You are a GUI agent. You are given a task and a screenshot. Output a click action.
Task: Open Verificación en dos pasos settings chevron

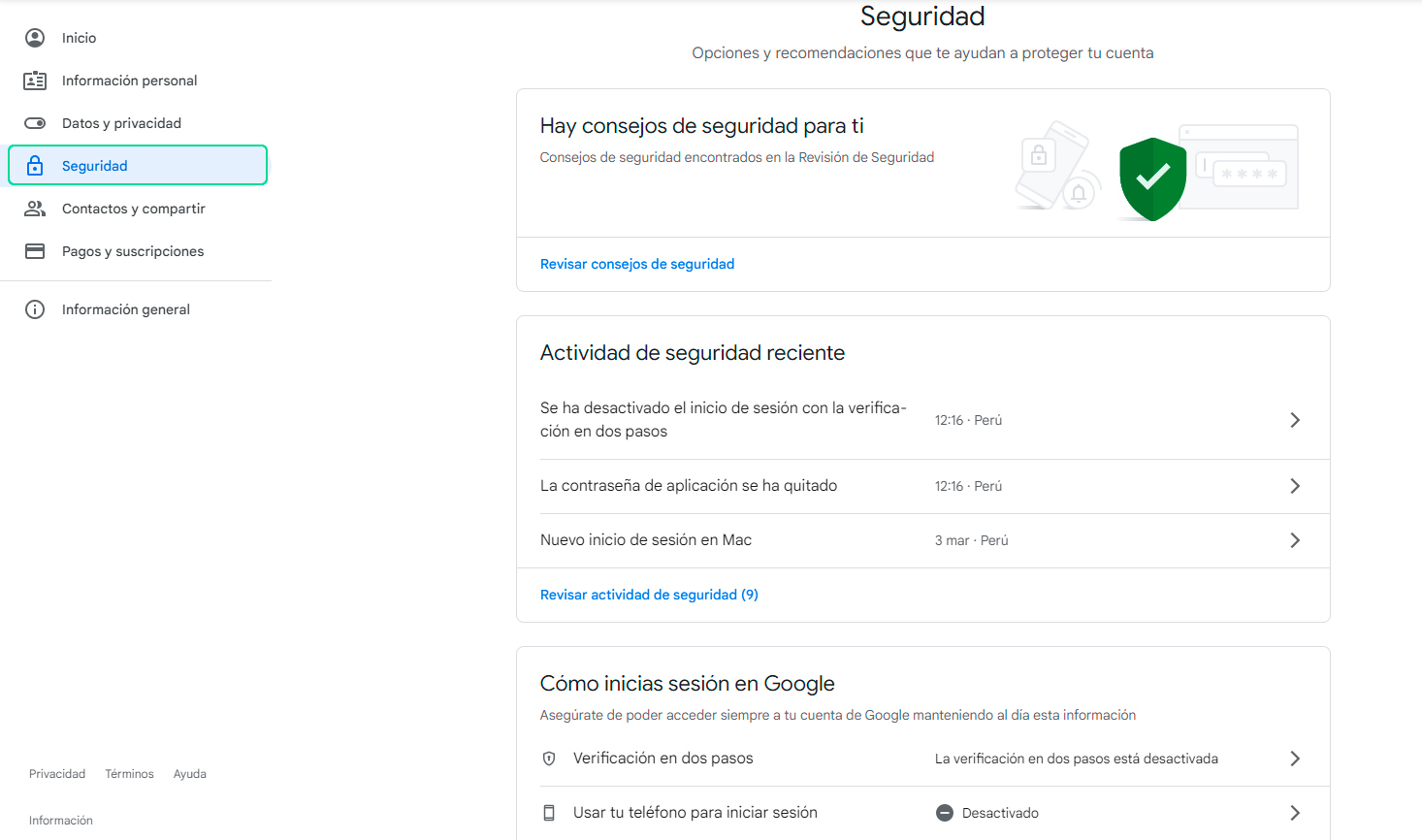[1294, 759]
